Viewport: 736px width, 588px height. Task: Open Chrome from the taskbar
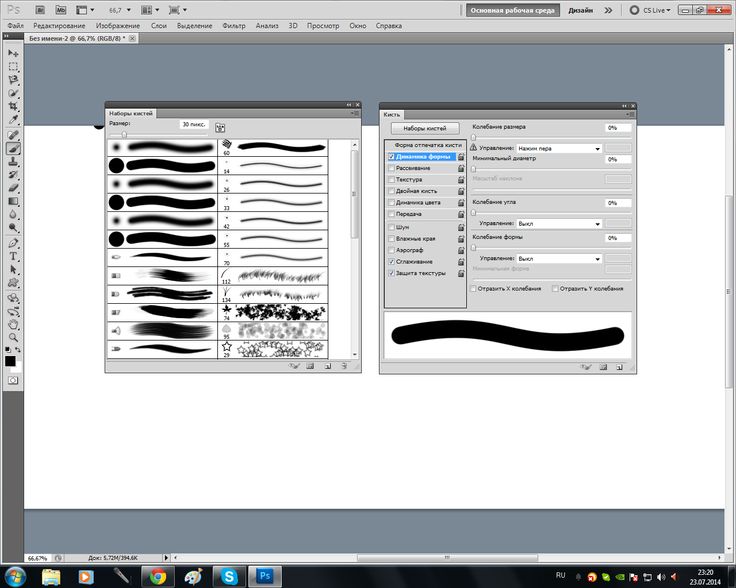(158, 576)
